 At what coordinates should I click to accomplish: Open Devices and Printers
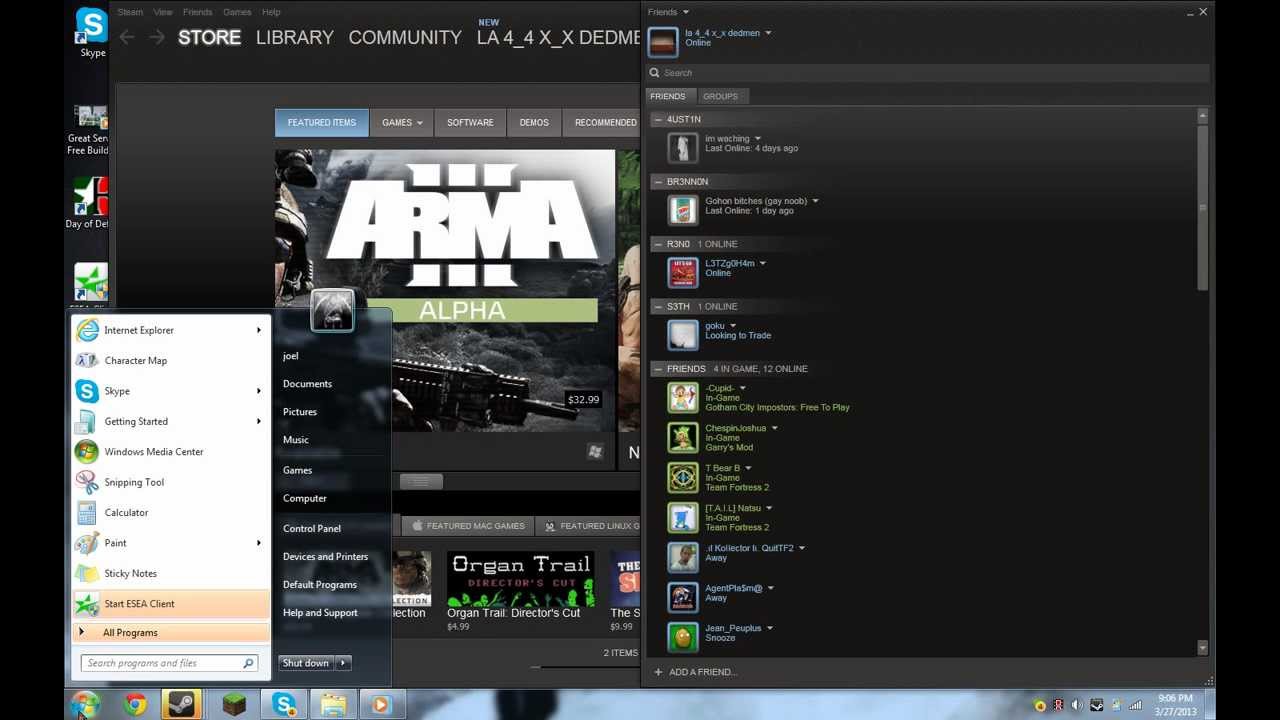tap(325, 557)
